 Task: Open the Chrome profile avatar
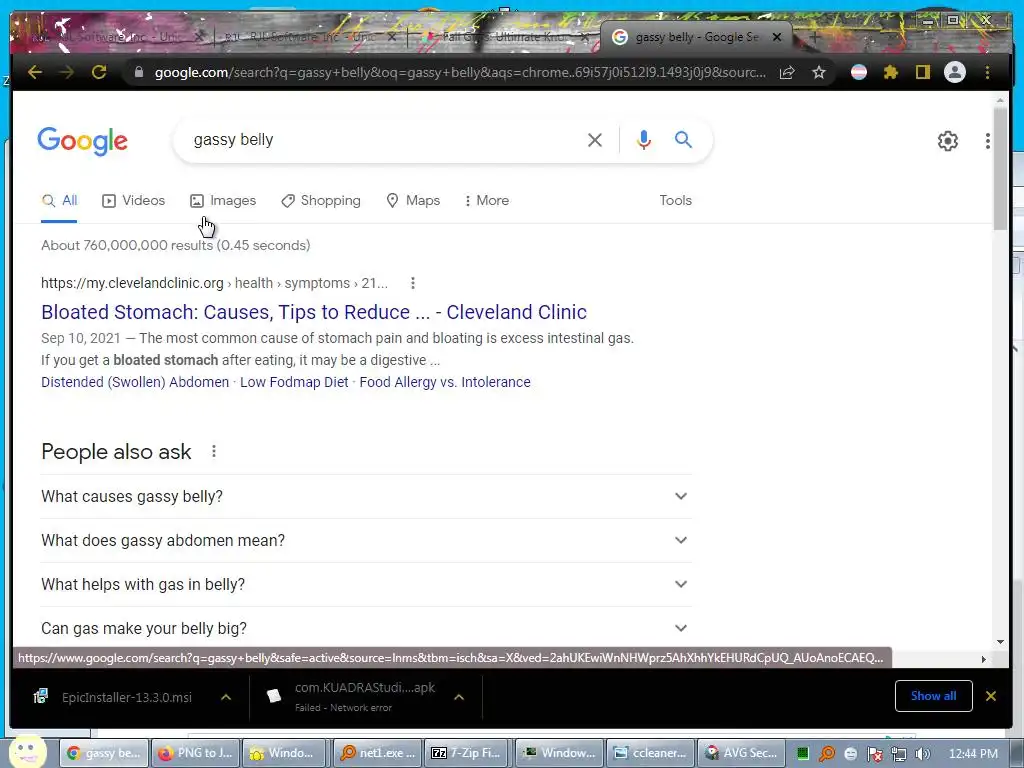tap(955, 72)
